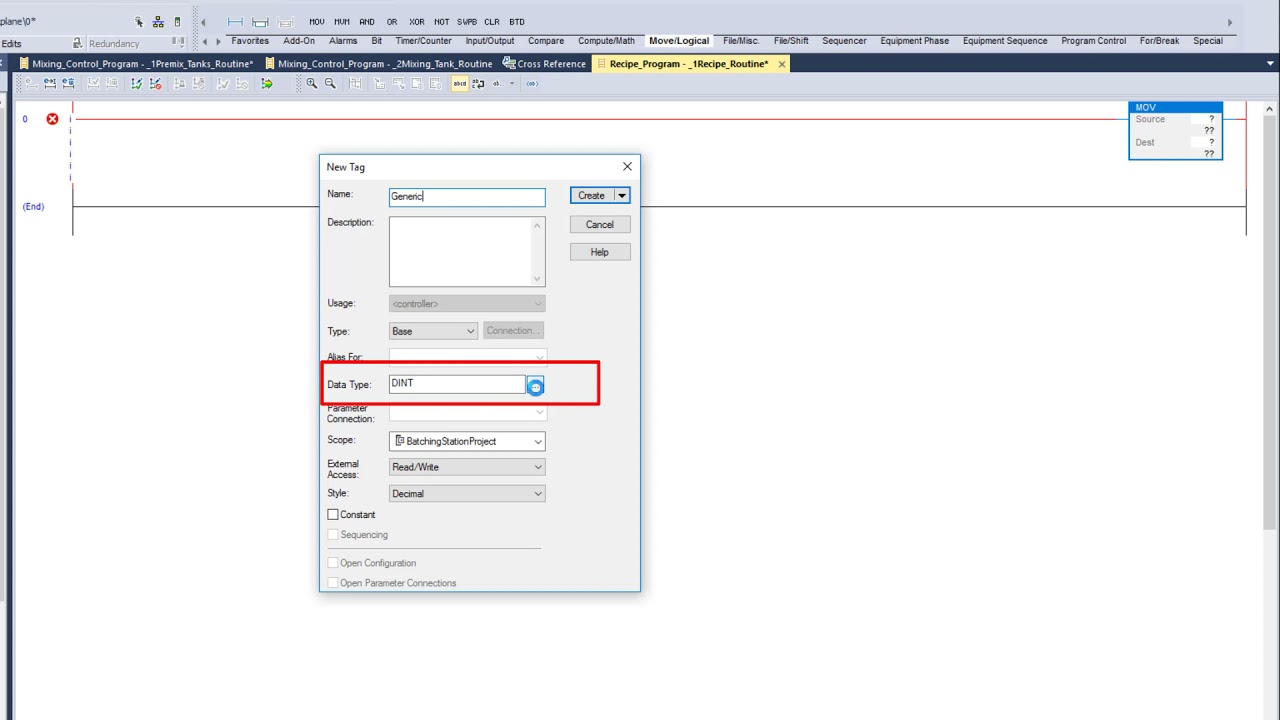Click the zoom out magnifier icon
The height and width of the screenshot is (720, 1280).
coord(330,84)
